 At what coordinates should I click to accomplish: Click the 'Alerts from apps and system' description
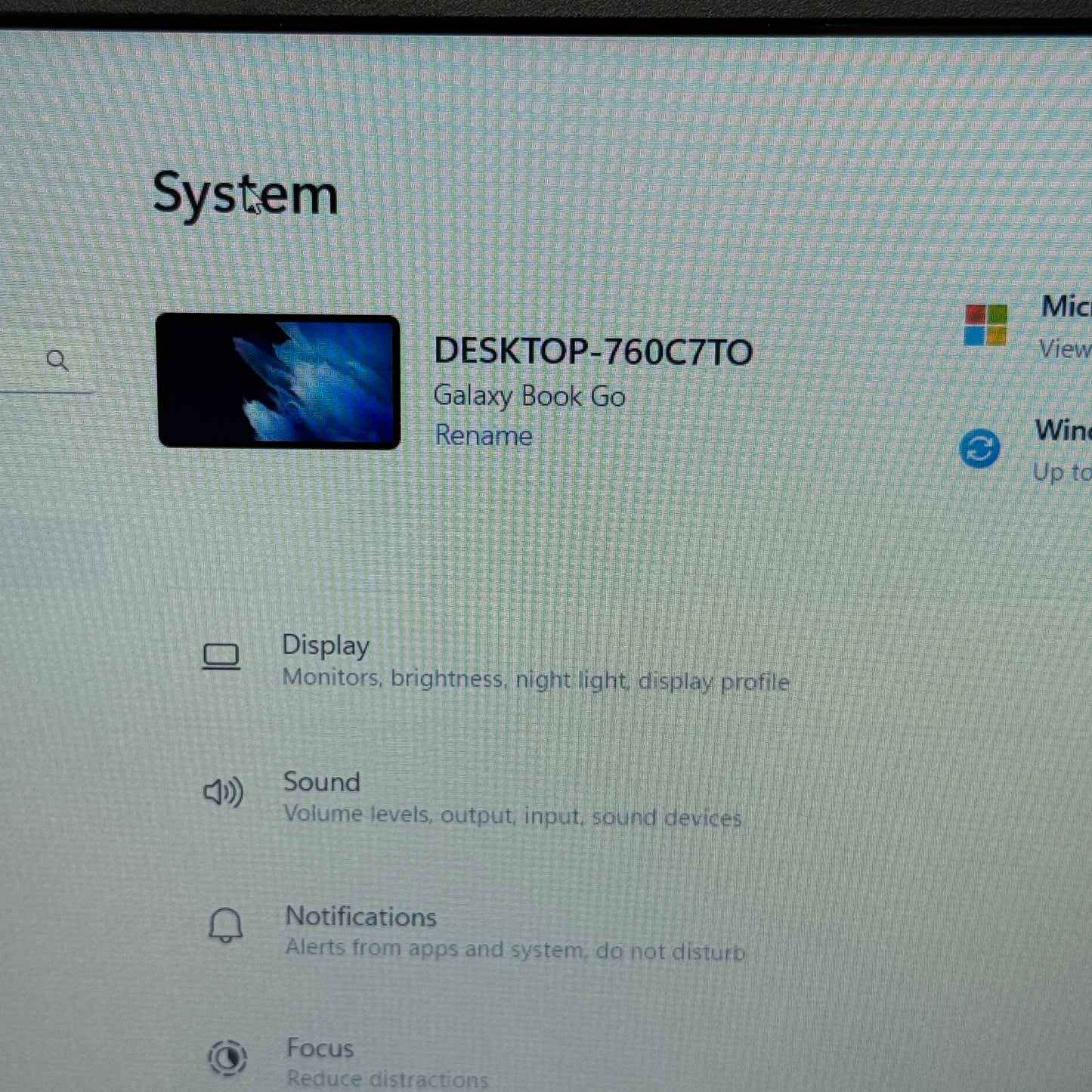point(515,949)
